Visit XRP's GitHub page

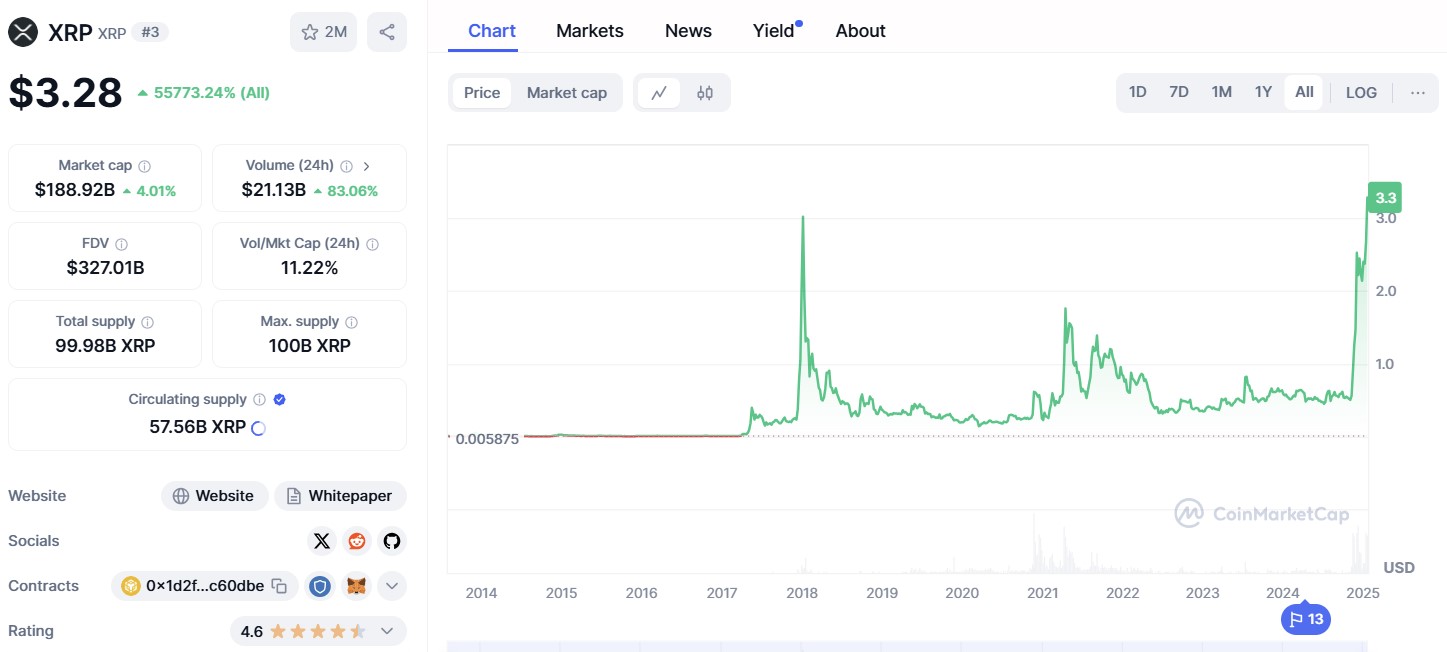(x=391, y=540)
